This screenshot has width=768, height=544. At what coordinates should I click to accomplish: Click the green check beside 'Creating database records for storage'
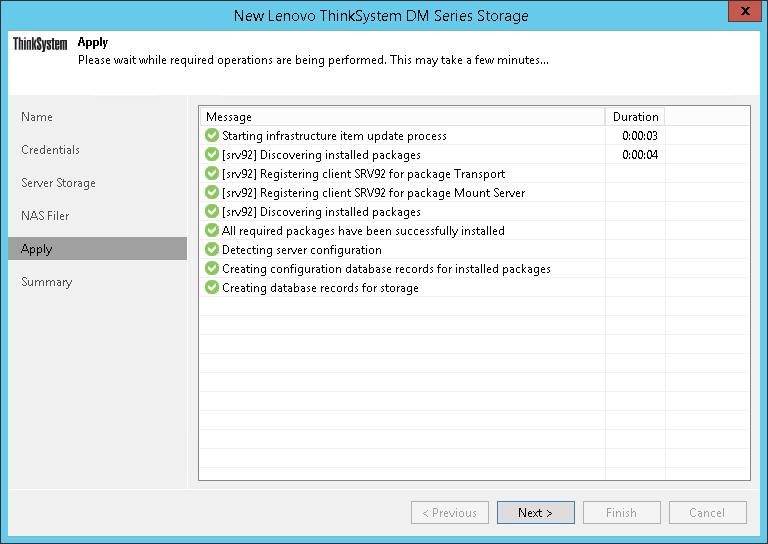pyautogui.click(x=212, y=287)
